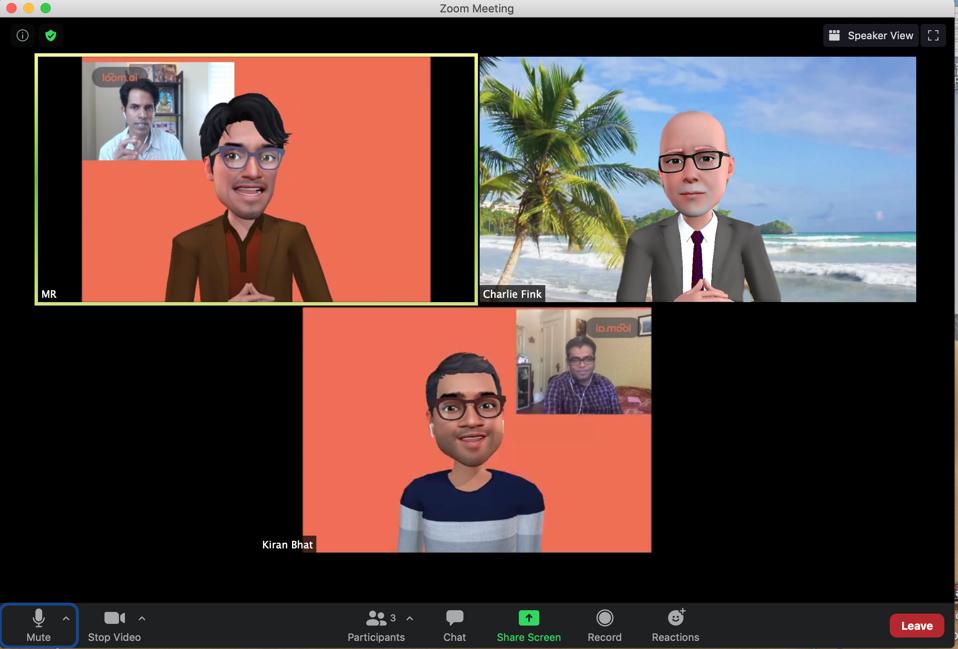
Task: Stop Video camera toggle
Action: click(114, 624)
